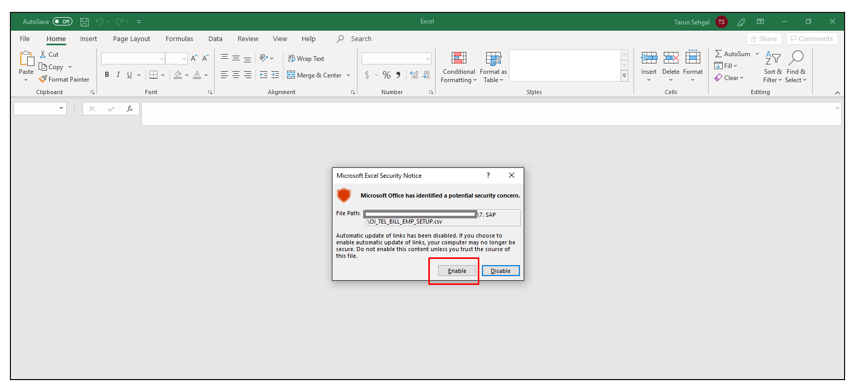Click Disable in the security notice
This screenshot has height=392, width=858.
point(501,271)
